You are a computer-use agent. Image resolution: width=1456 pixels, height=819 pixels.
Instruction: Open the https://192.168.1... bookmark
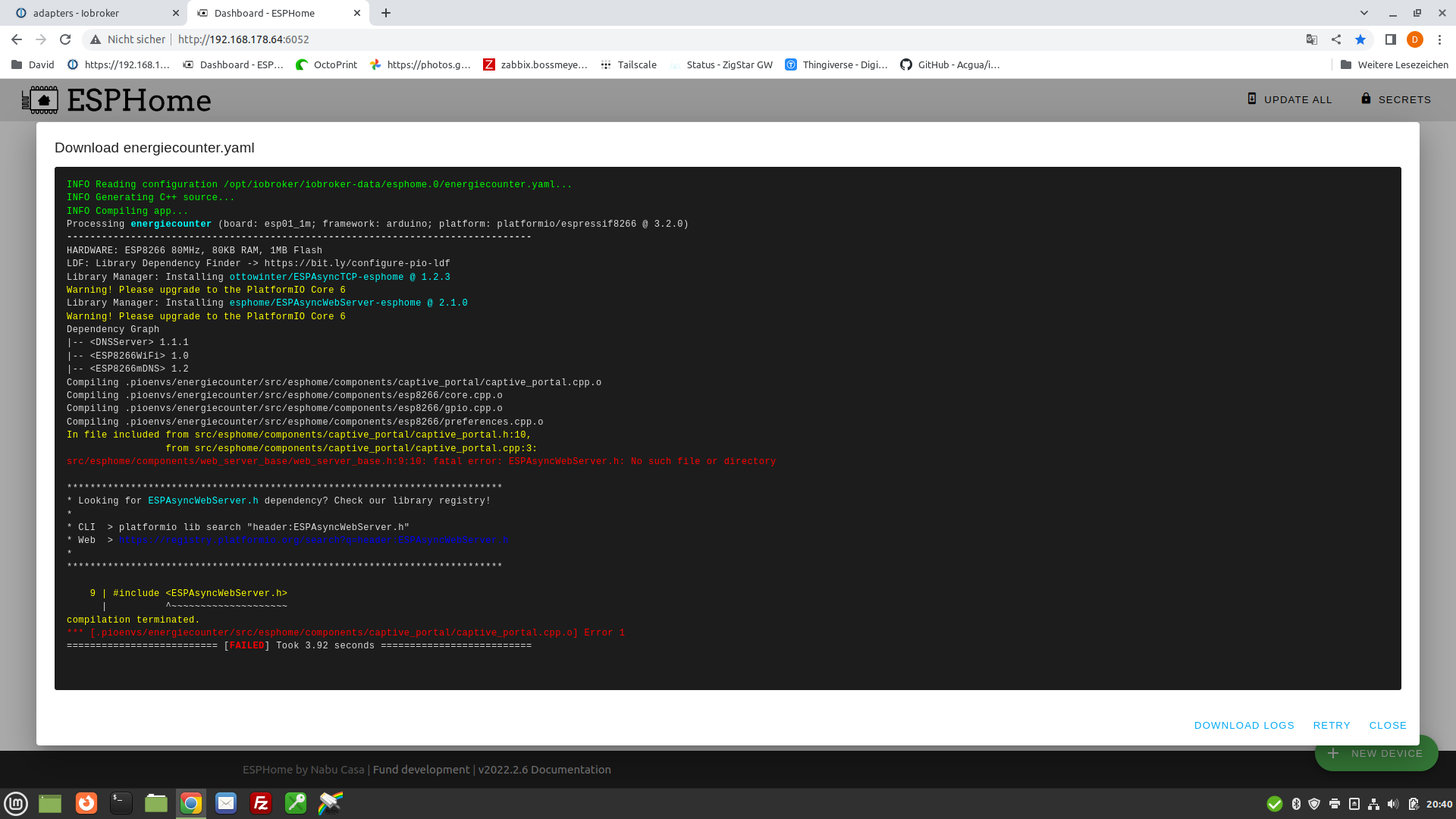(x=118, y=64)
